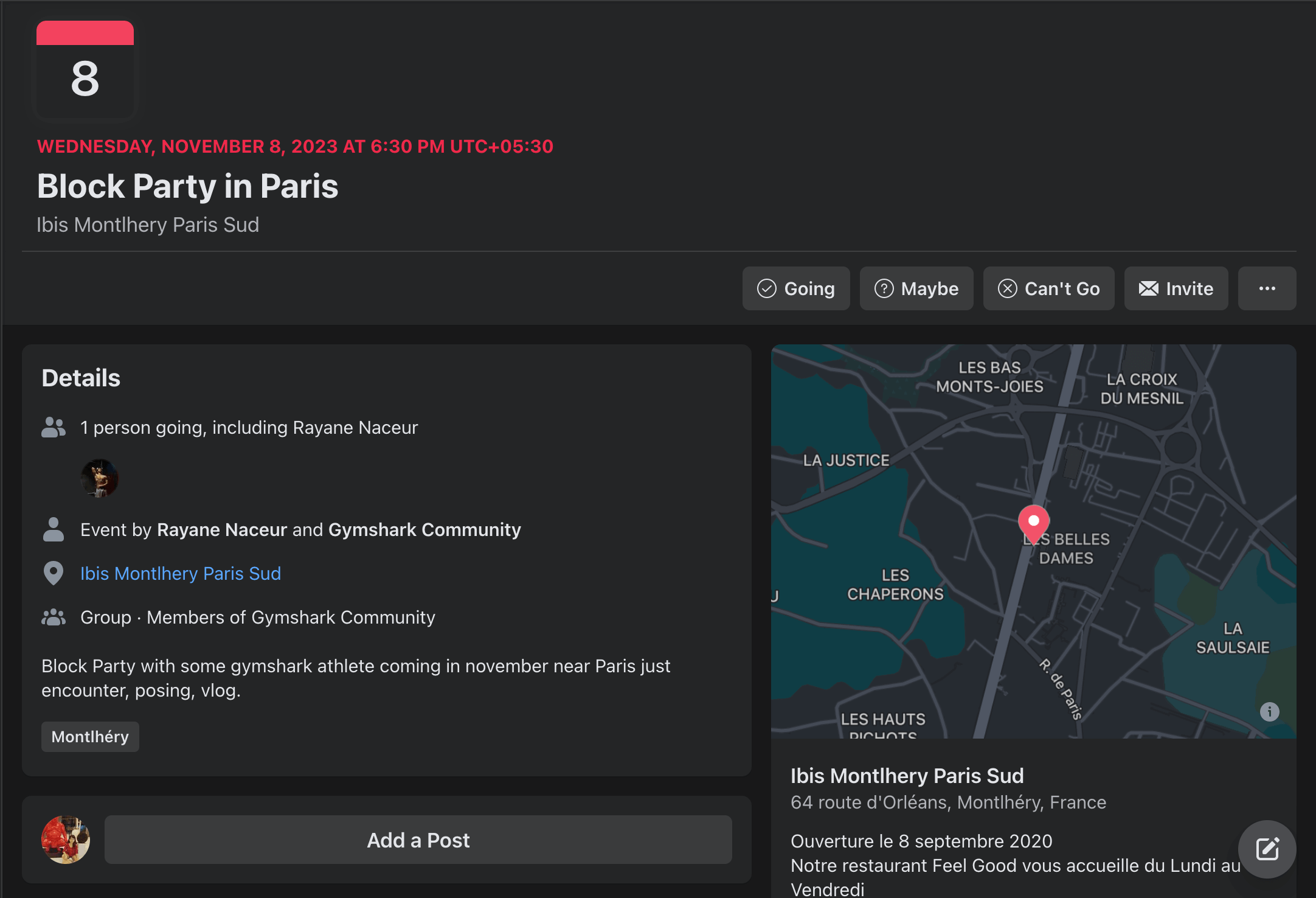Click the Going checkmark button

point(795,288)
